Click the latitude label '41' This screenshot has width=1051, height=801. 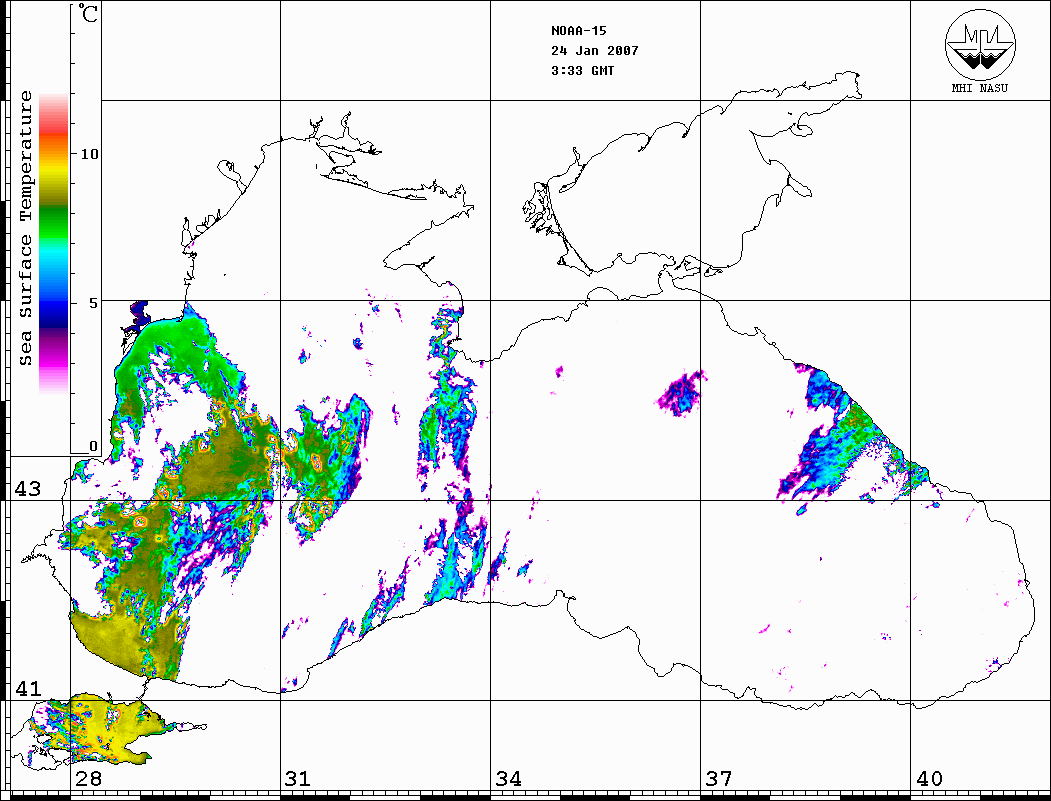pos(28,689)
